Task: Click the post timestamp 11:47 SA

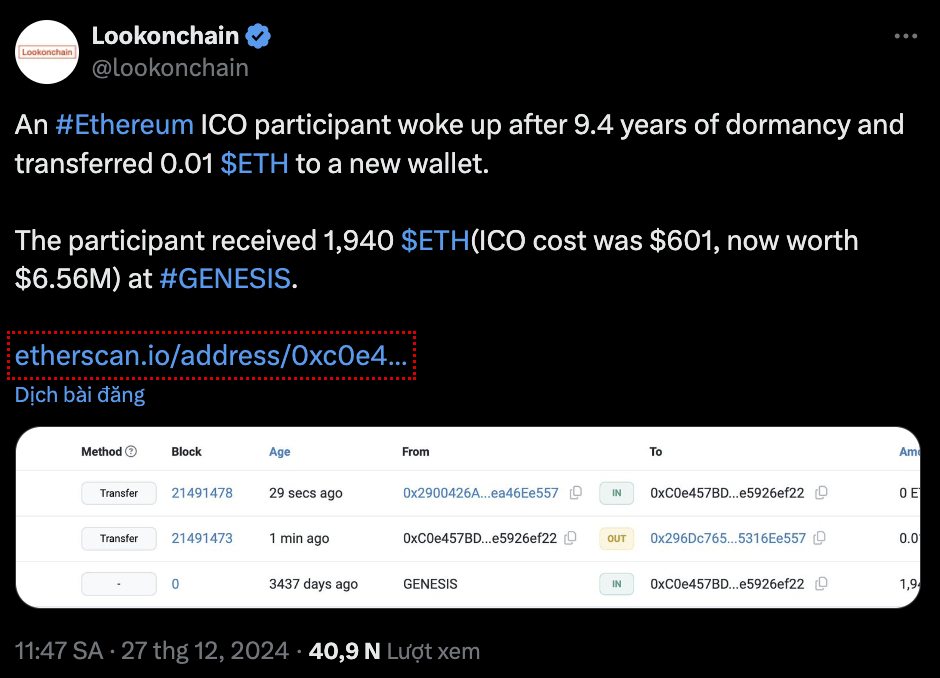Action: click(x=59, y=651)
